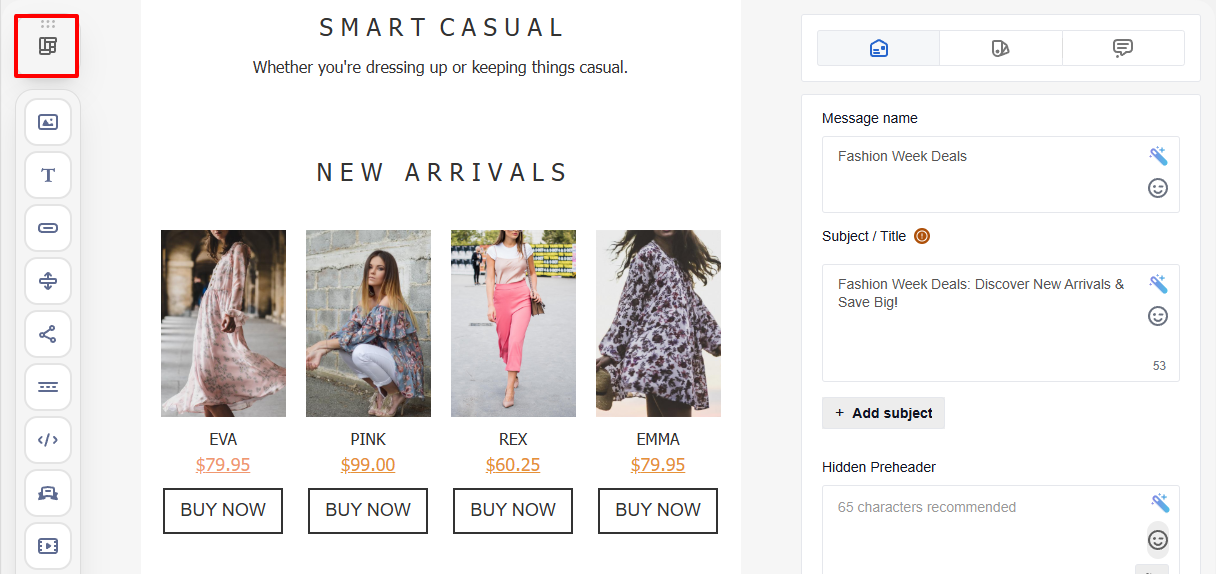Select the "Whether you're dressing up" paragraph

[x=440, y=68]
